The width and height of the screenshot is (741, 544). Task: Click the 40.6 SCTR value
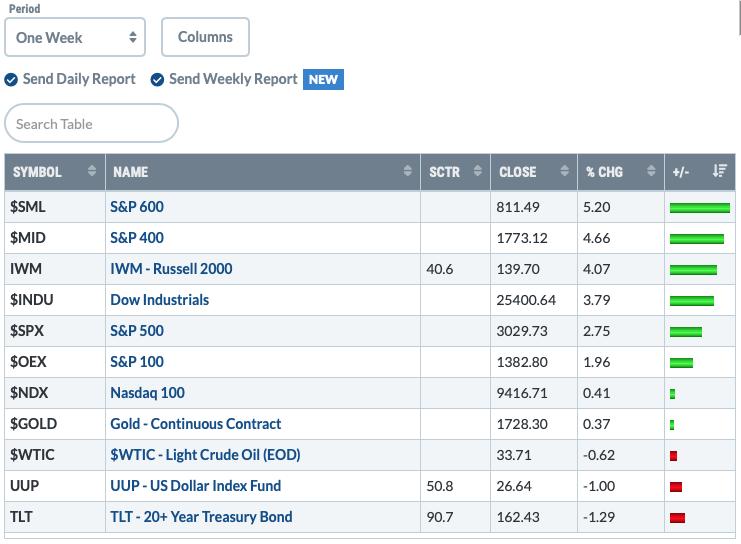click(x=439, y=269)
